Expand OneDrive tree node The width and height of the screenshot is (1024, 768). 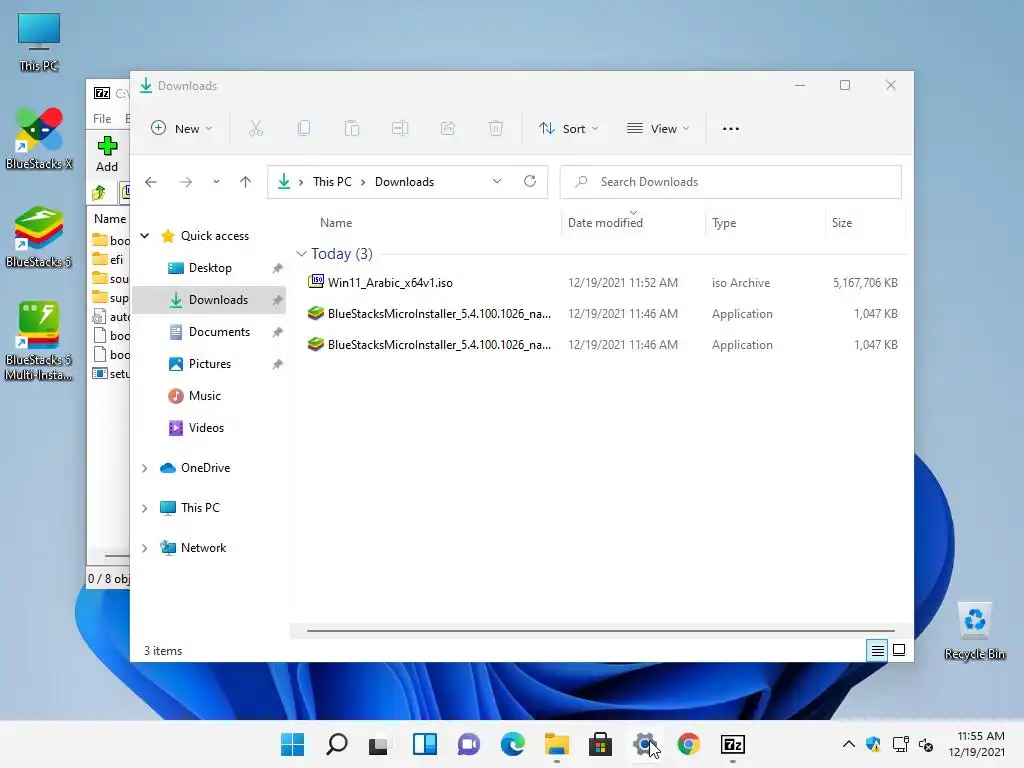coord(145,468)
